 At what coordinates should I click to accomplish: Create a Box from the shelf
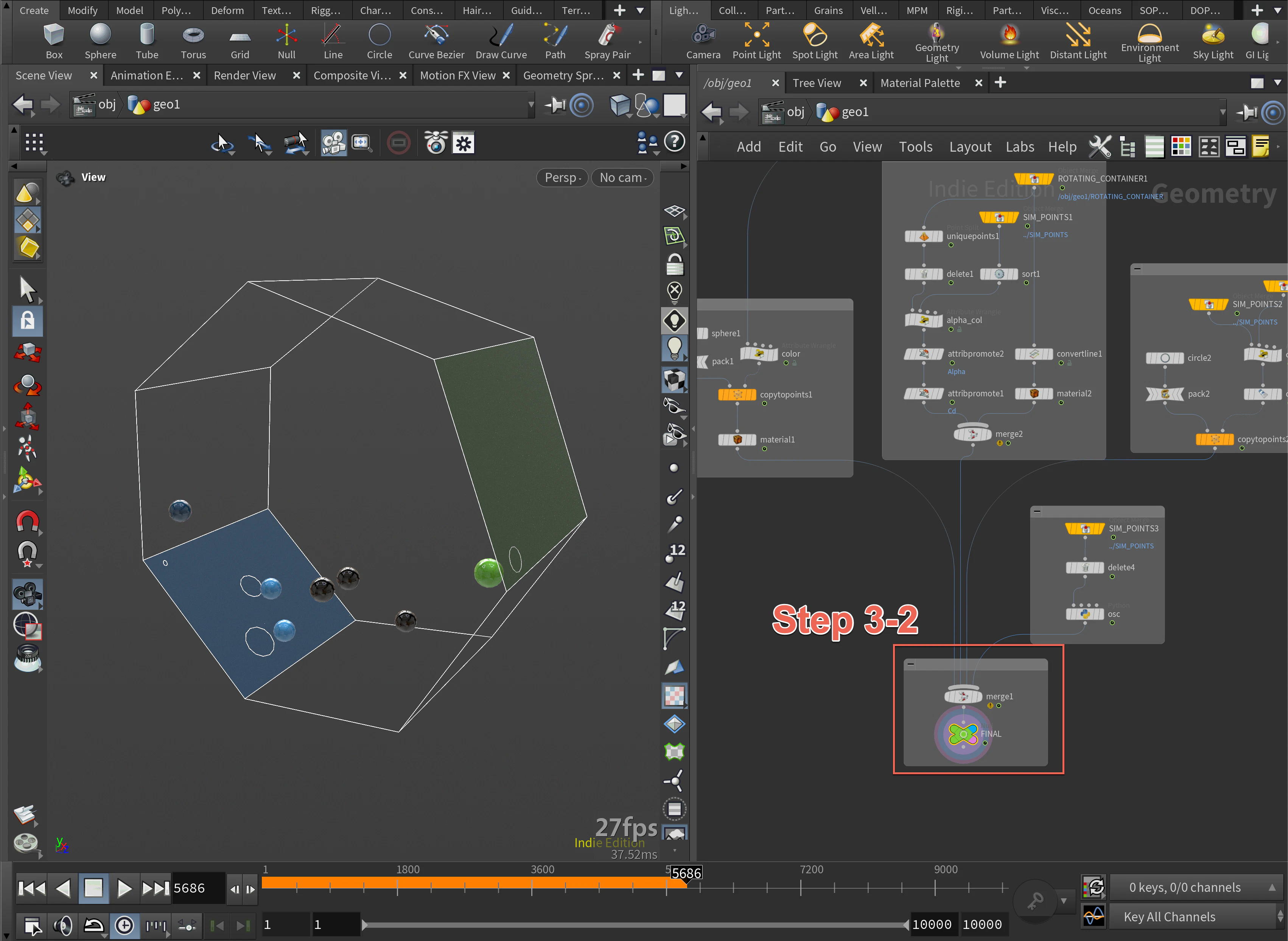click(54, 41)
